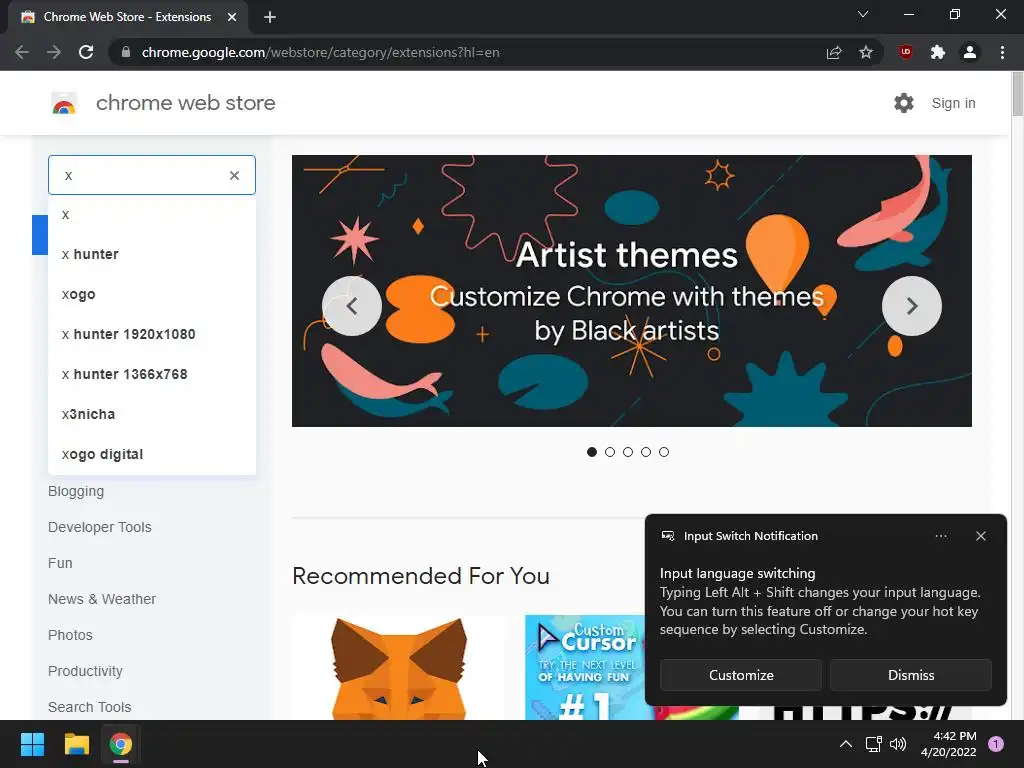The image size is (1024, 768).
Task: Open the Developer Tools category
Action: tap(99, 527)
